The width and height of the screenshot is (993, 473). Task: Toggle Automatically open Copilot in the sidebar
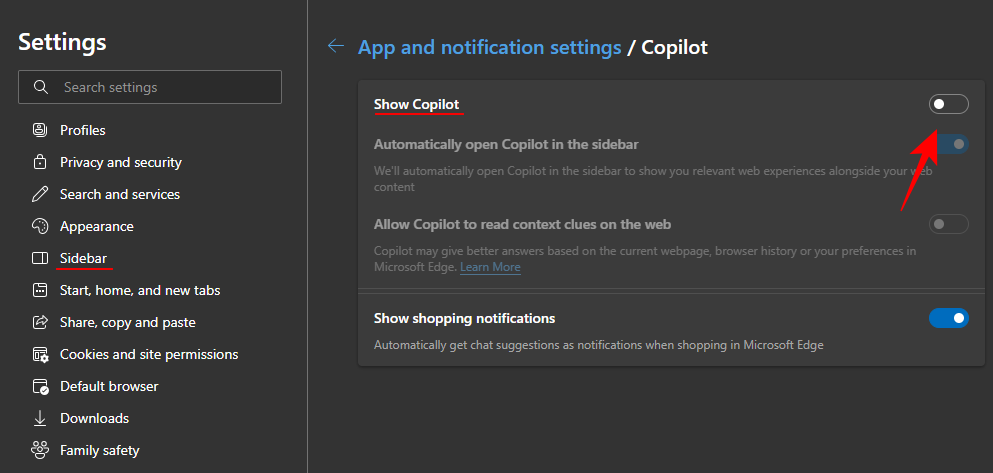948,144
